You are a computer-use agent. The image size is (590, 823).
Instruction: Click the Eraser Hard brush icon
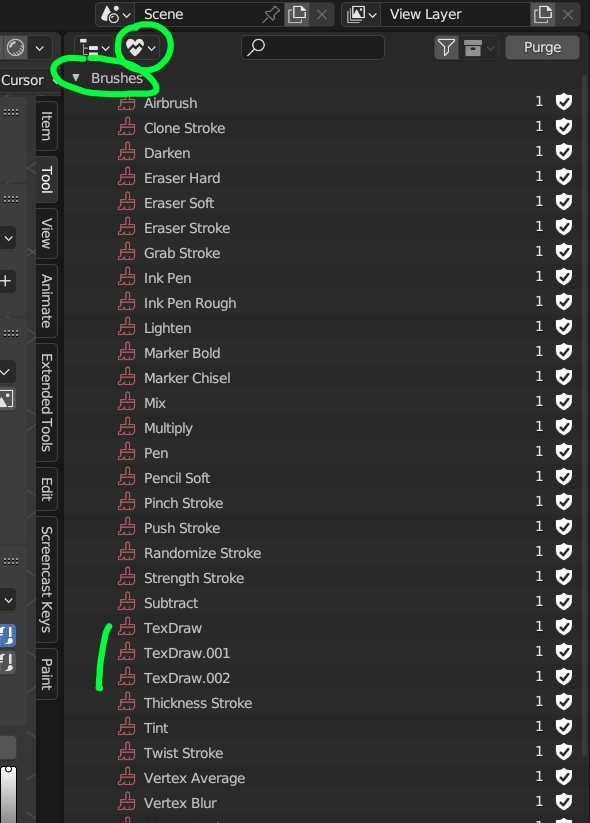[x=127, y=178]
